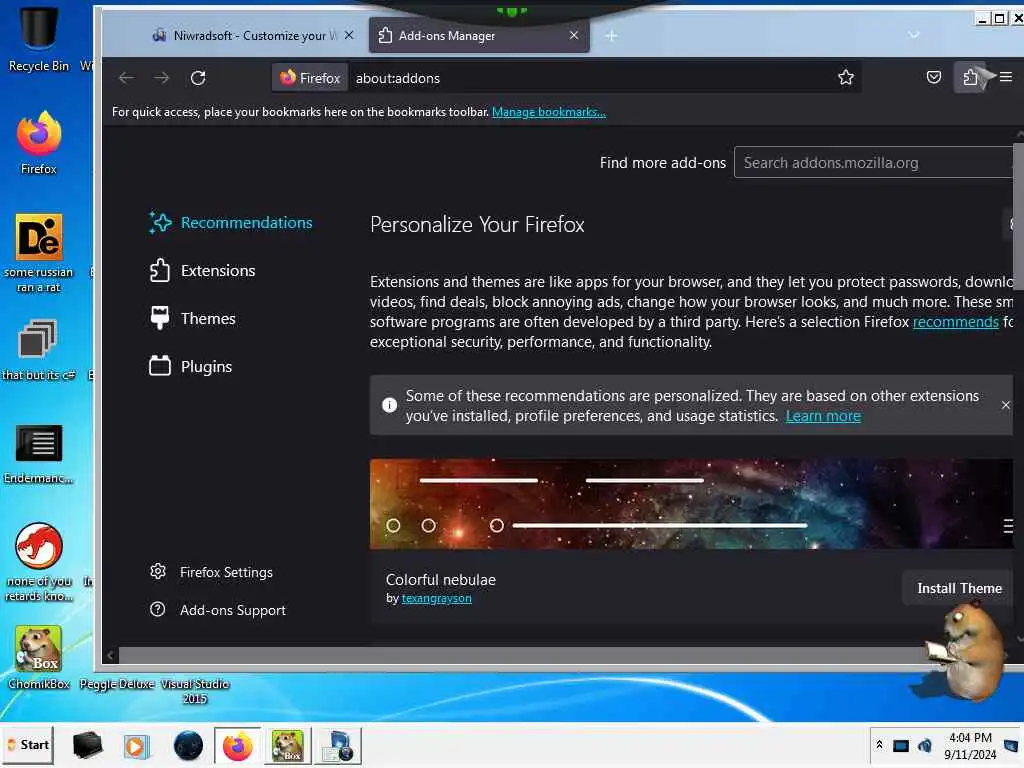Click the info icon in the notice
The width and height of the screenshot is (1024, 768).
[389, 405]
